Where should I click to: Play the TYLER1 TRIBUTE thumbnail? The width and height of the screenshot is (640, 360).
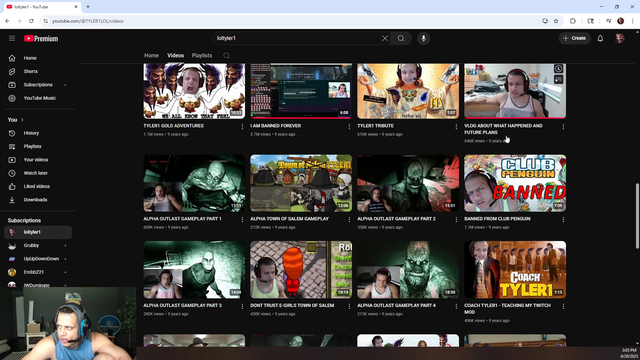tap(408, 91)
